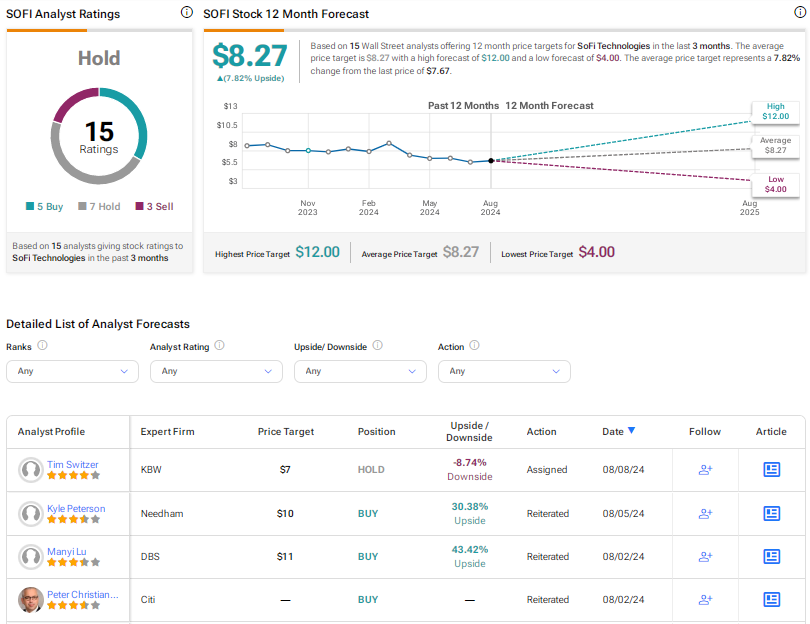The image size is (810, 624).
Task: Open Tim Switzer's analyst profile
Action: tap(72, 464)
